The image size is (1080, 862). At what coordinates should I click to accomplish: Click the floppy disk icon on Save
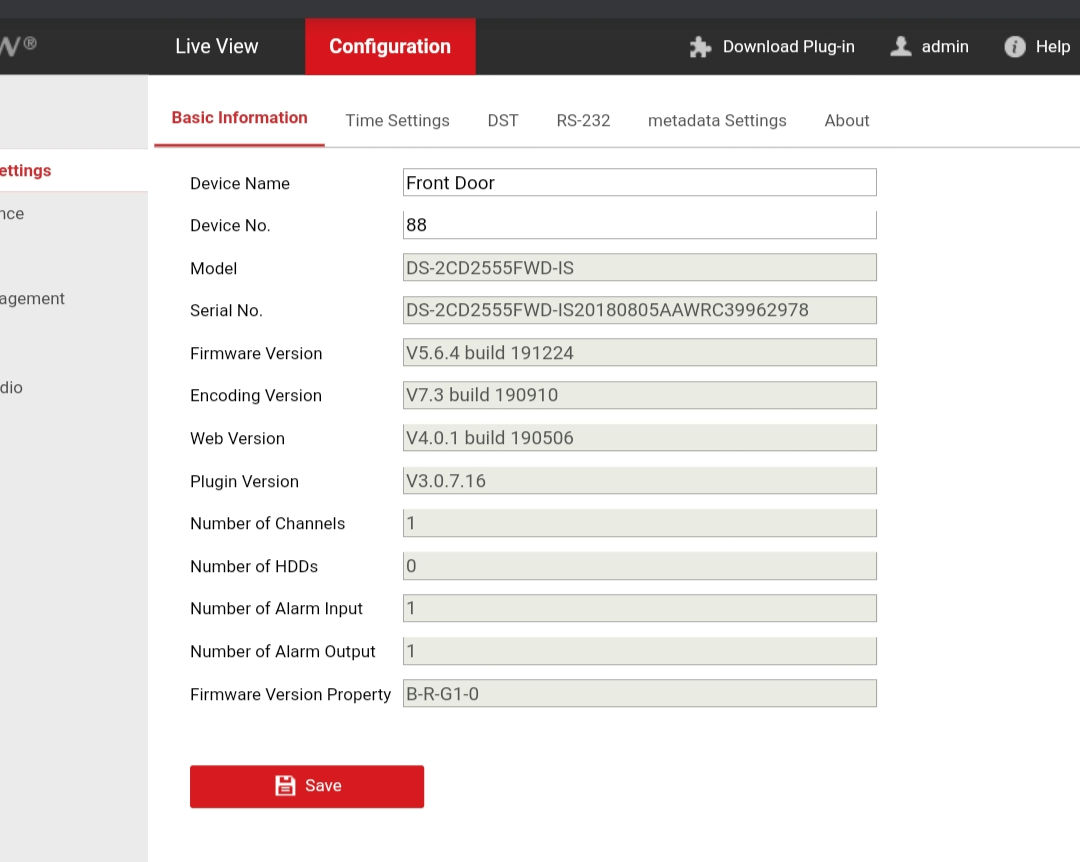point(285,786)
